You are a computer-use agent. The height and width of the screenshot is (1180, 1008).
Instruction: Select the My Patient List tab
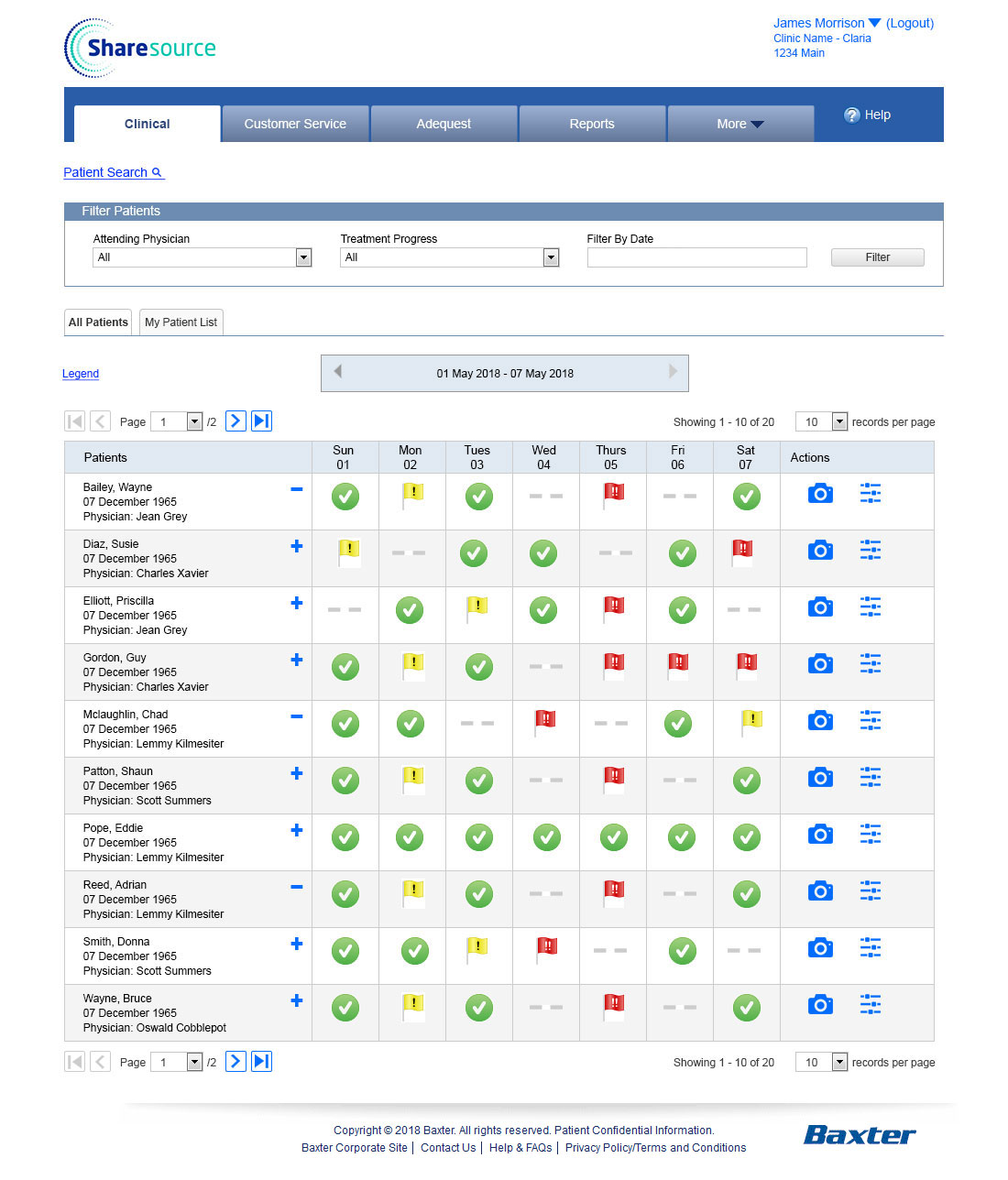(x=181, y=322)
